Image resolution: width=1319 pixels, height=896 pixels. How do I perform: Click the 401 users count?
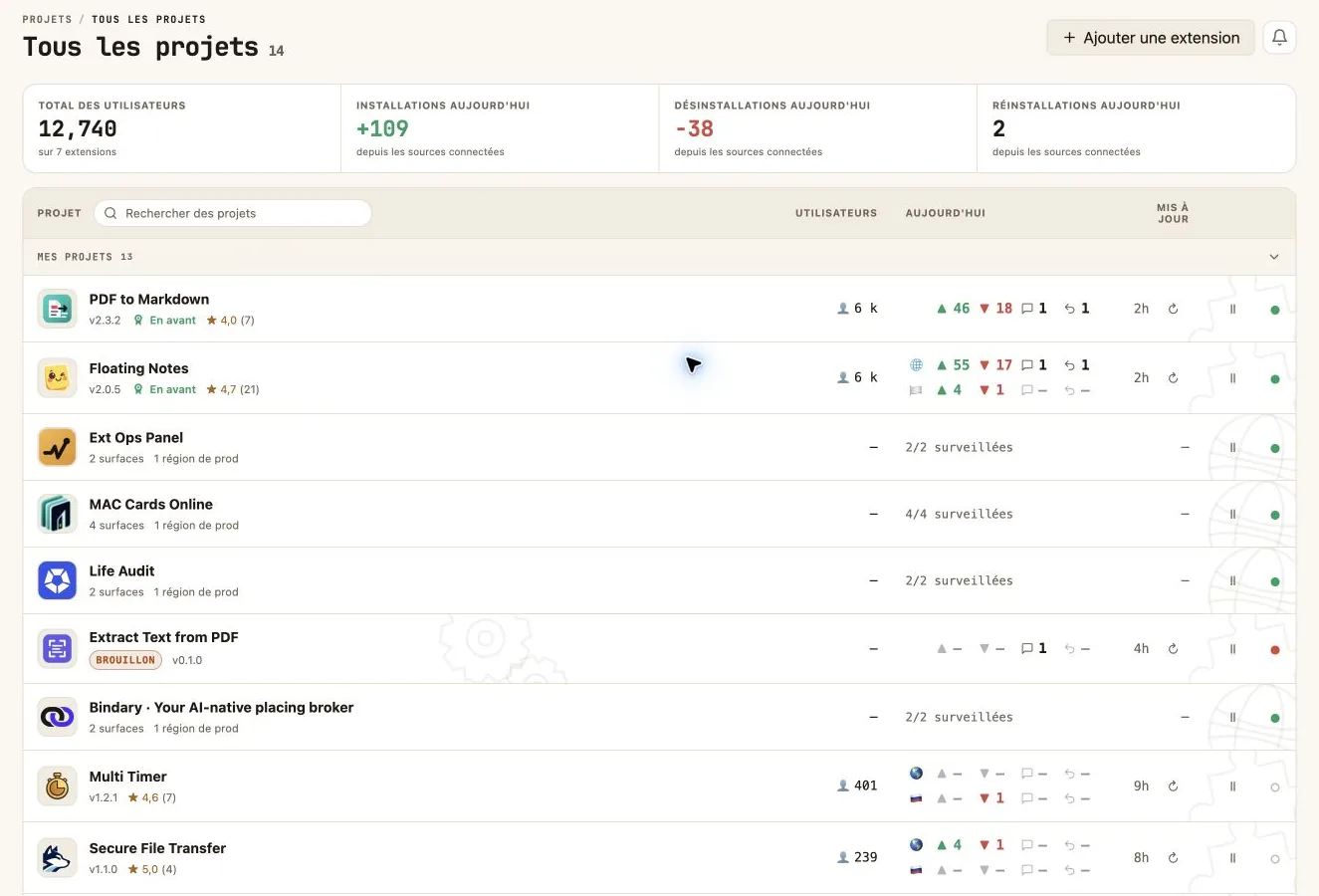858,785
